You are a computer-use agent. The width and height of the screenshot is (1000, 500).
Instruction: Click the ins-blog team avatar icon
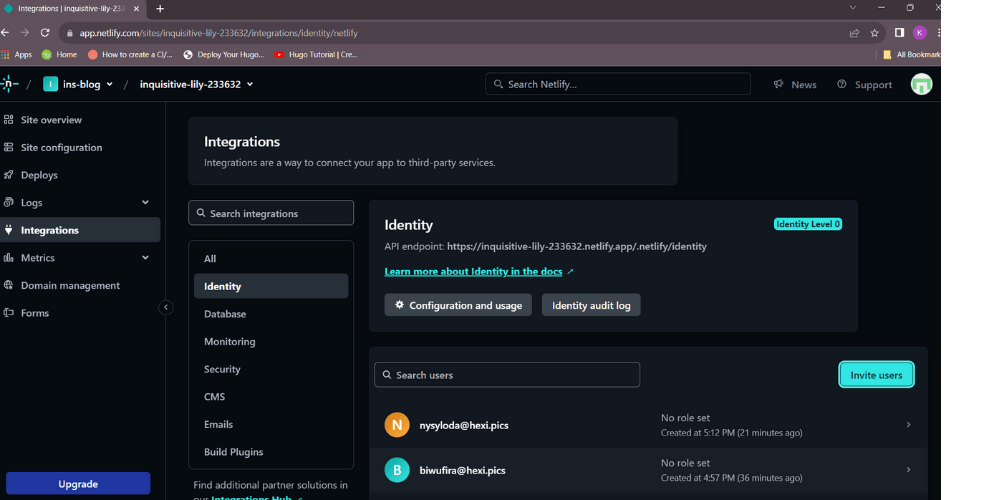50,84
